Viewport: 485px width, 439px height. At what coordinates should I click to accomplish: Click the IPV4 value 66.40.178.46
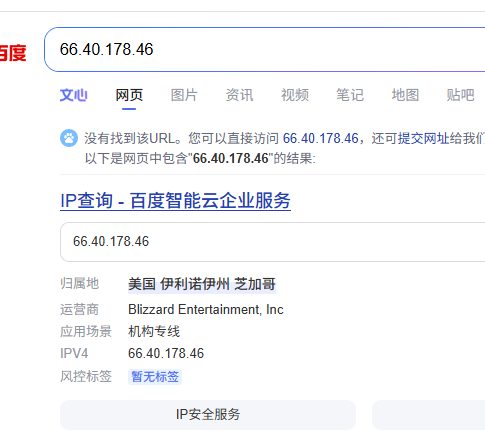click(166, 353)
